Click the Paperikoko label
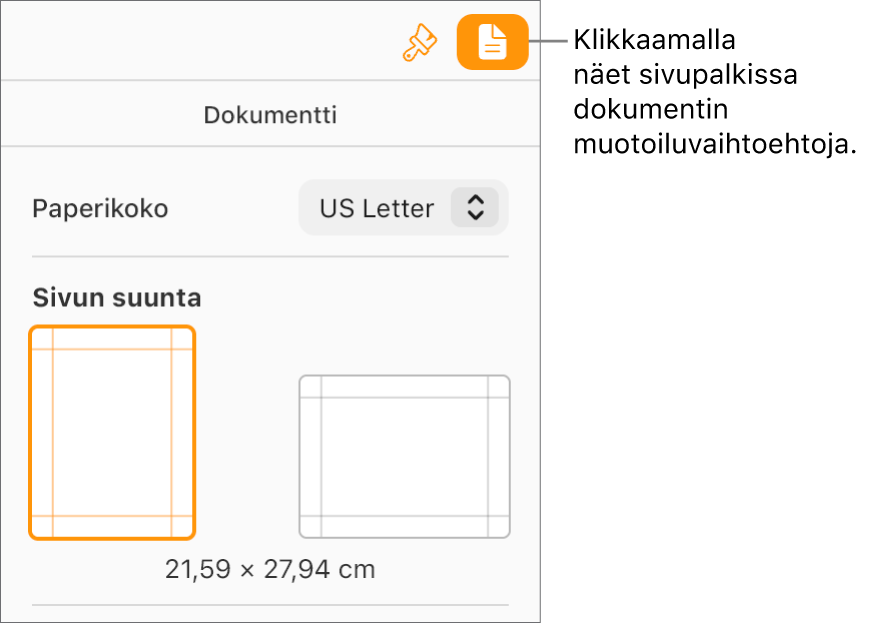This screenshot has width=876, height=625. [100, 208]
